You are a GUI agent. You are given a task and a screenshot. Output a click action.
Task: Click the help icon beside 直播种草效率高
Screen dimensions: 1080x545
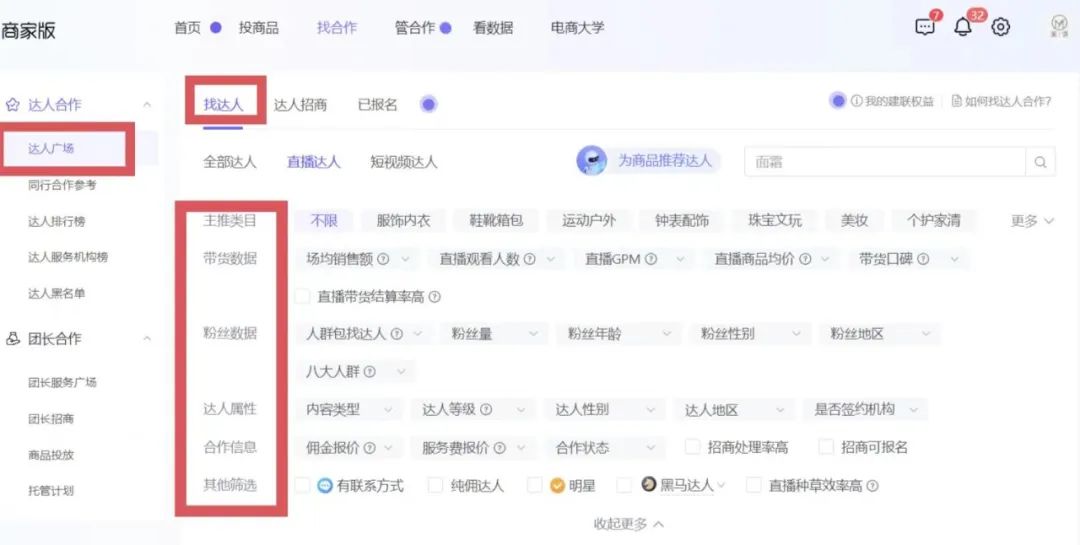872,486
